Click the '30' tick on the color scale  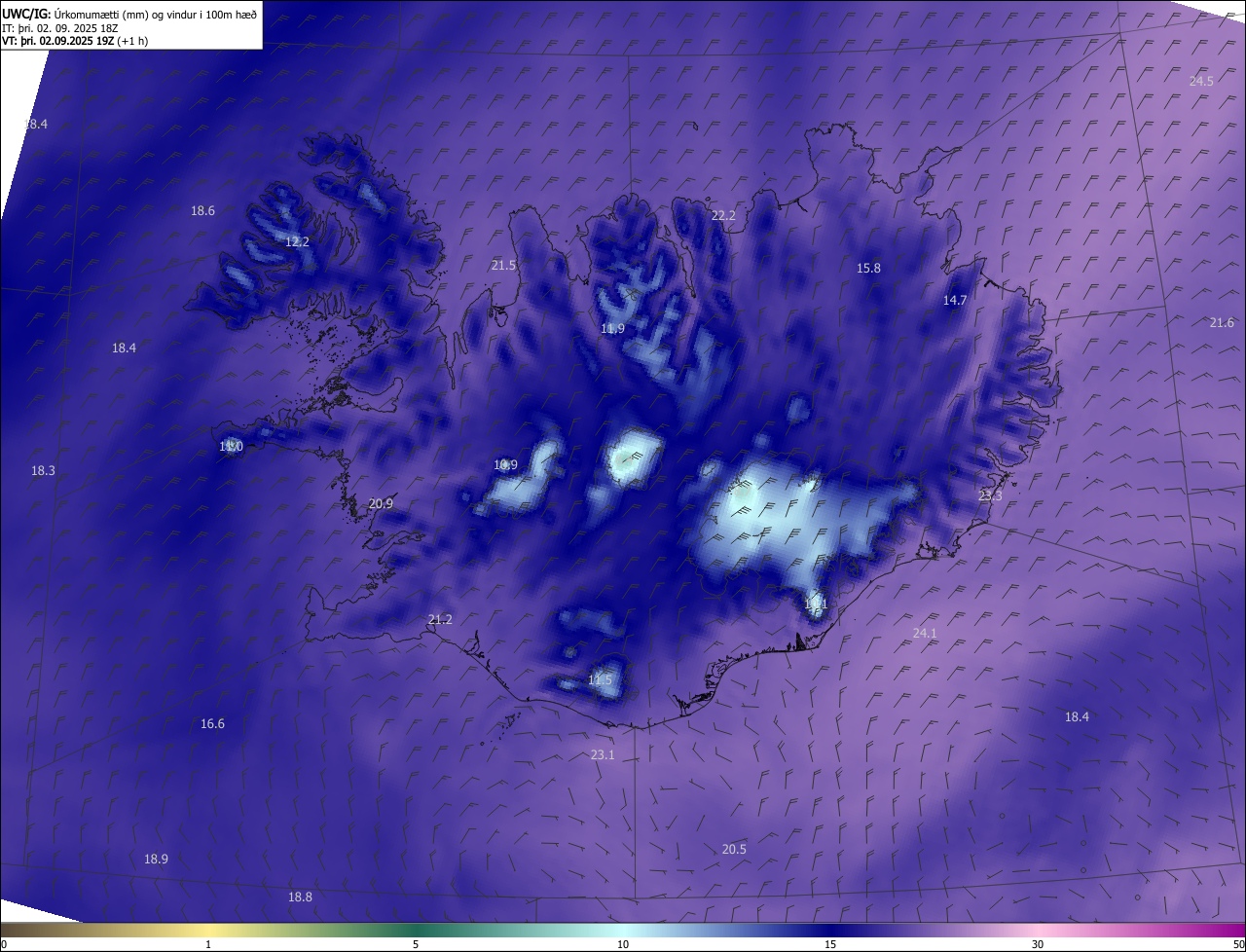tap(1038, 944)
